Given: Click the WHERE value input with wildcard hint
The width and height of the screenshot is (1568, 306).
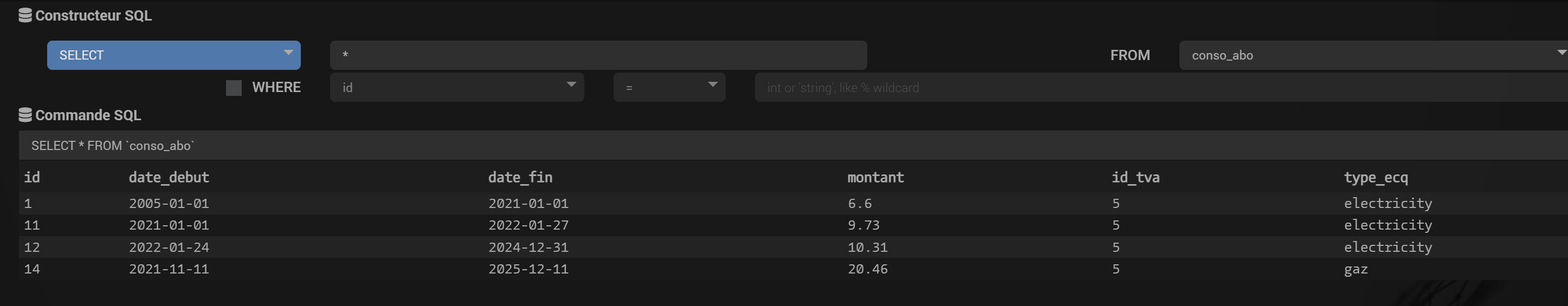Looking at the screenshot, I should (x=1162, y=88).
